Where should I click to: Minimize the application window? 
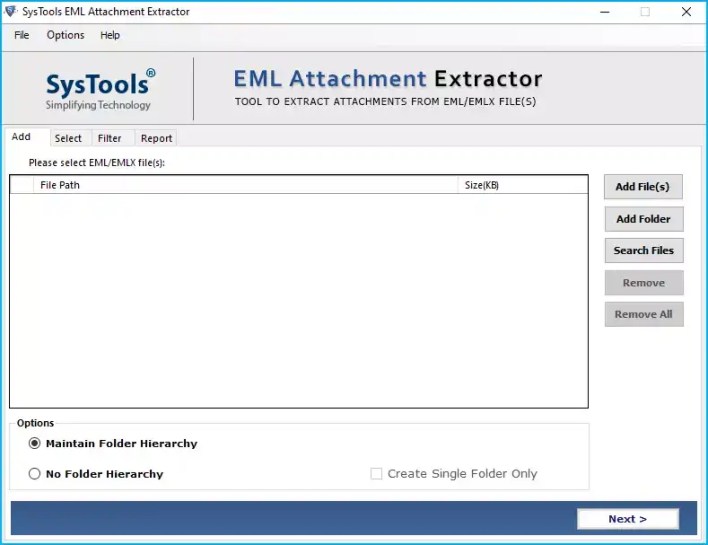605,12
